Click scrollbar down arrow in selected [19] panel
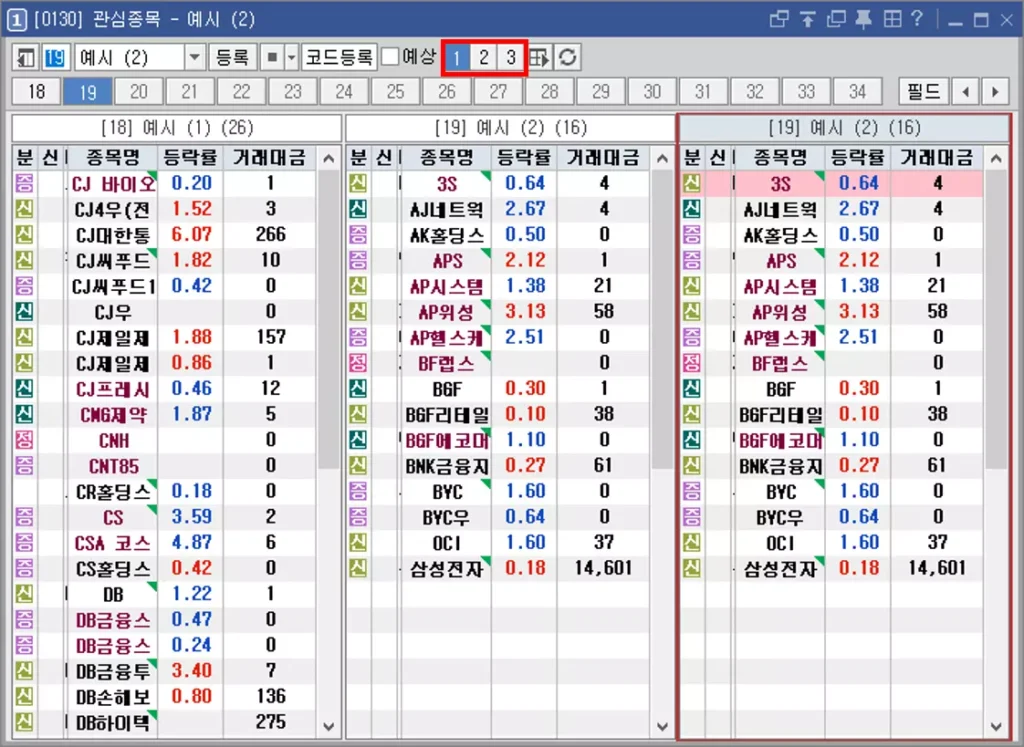The width and height of the screenshot is (1024, 747). point(996,727)
